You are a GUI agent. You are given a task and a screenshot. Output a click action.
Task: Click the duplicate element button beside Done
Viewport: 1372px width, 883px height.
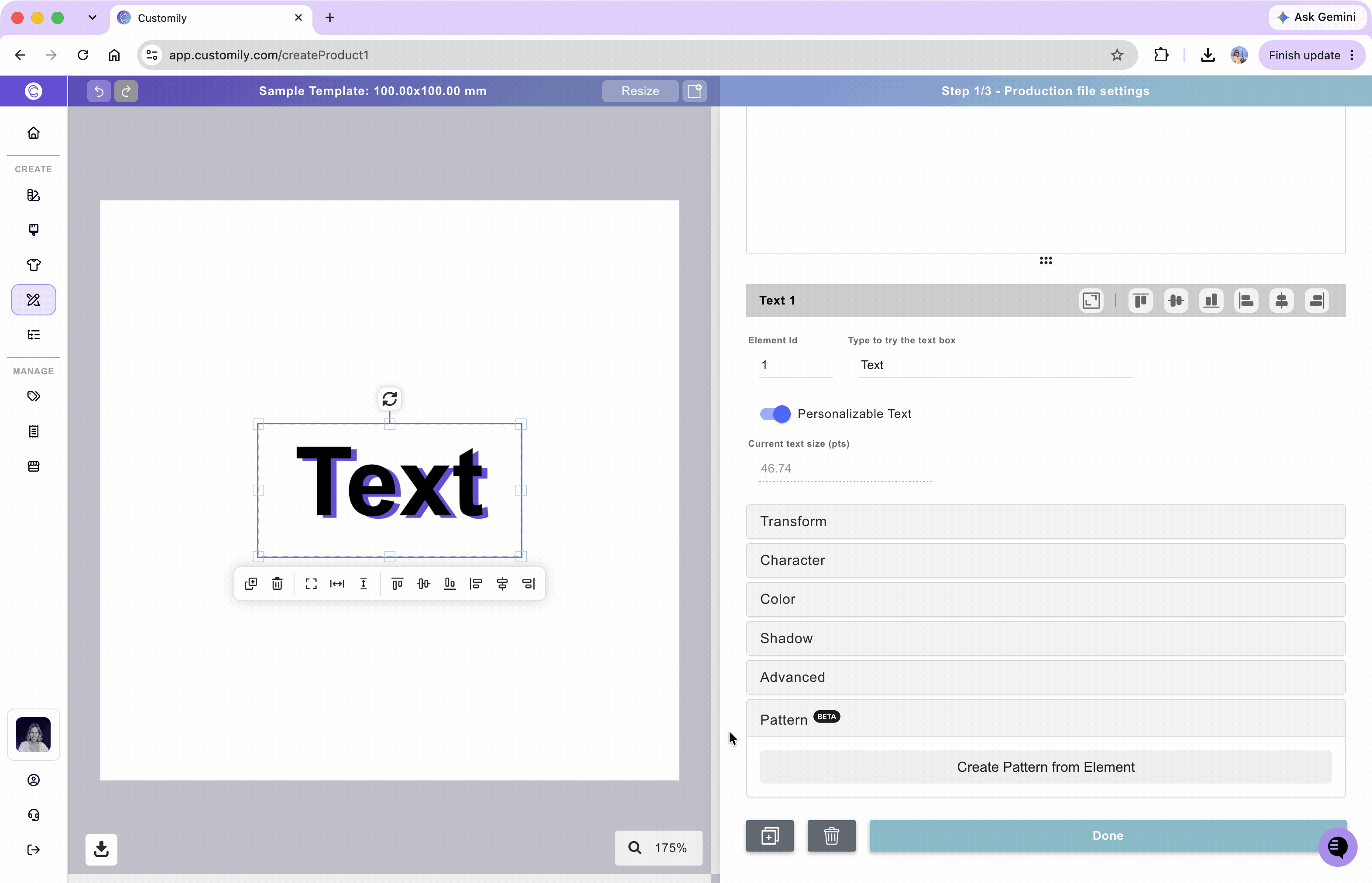[x=770, y=836]
